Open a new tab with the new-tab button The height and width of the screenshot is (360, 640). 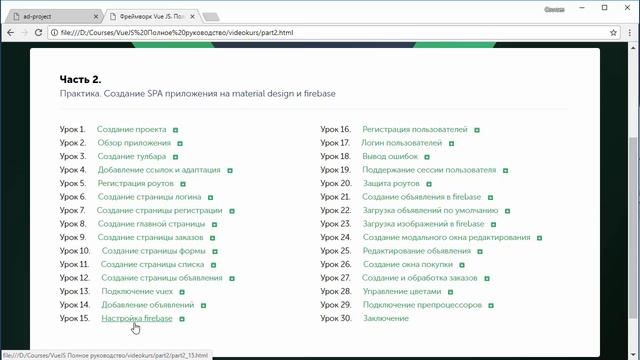(211, 17)
